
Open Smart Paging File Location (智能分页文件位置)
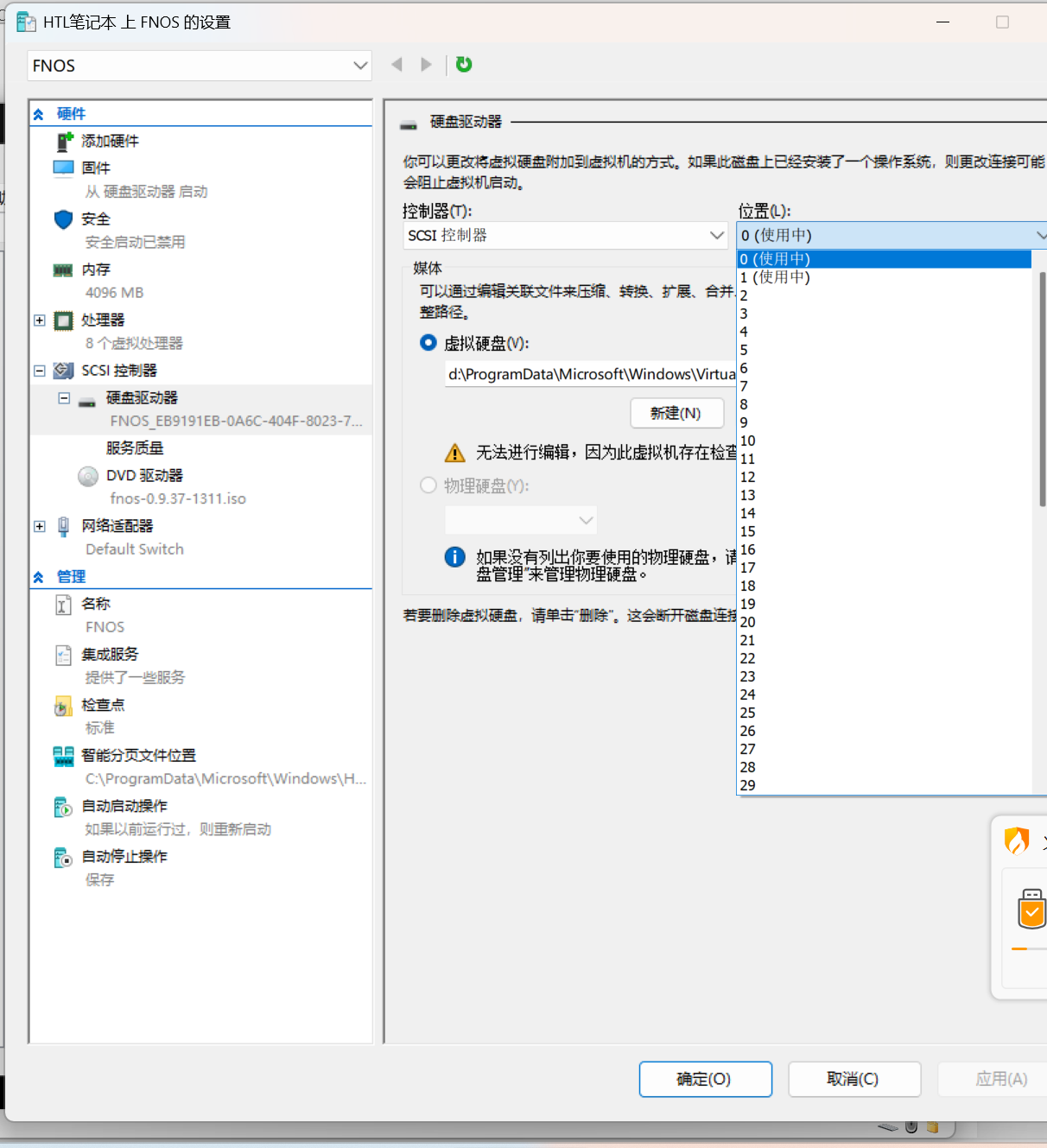coord(138,755)
